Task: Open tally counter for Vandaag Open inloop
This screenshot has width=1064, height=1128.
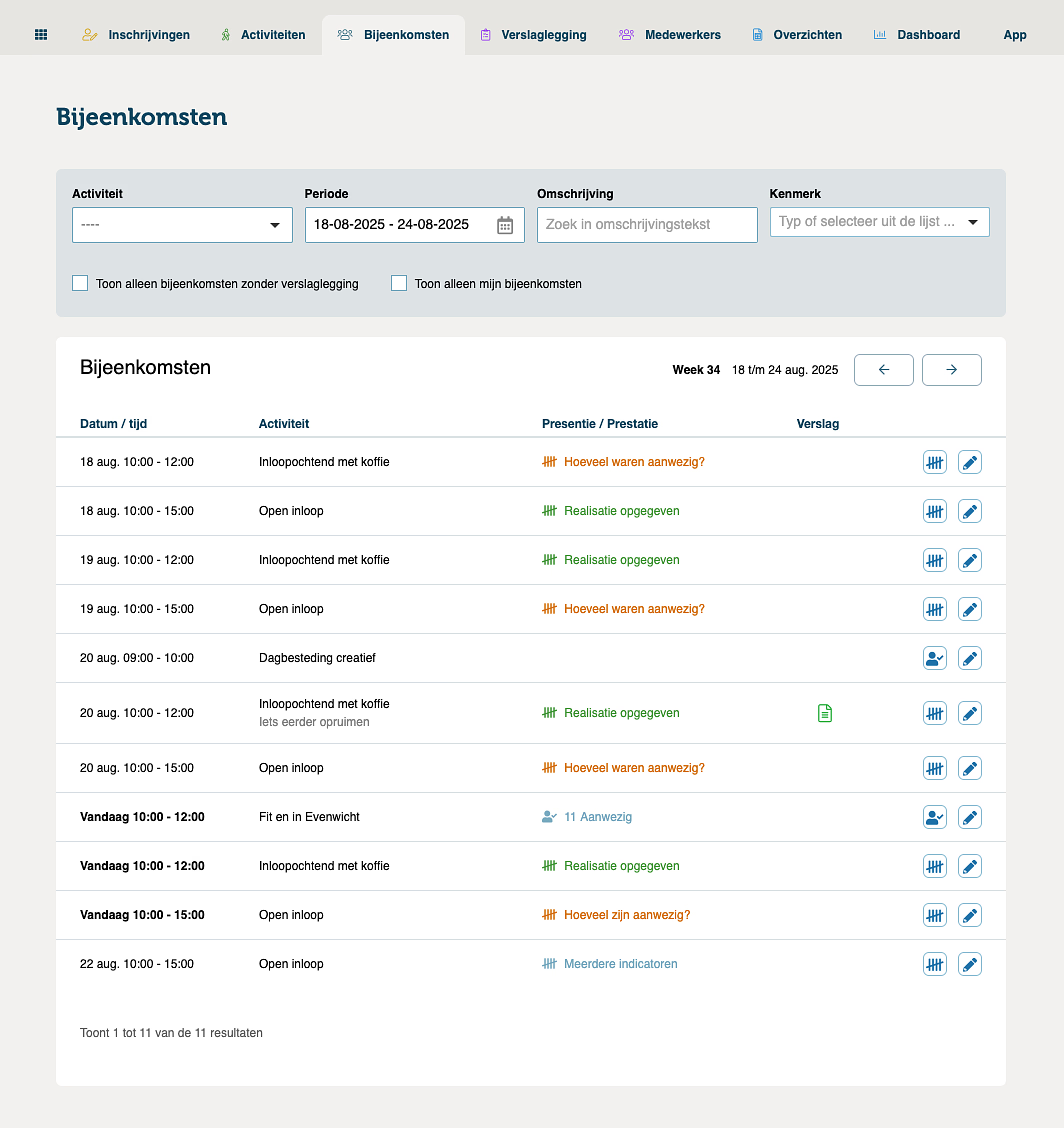Action: point(935,915)
